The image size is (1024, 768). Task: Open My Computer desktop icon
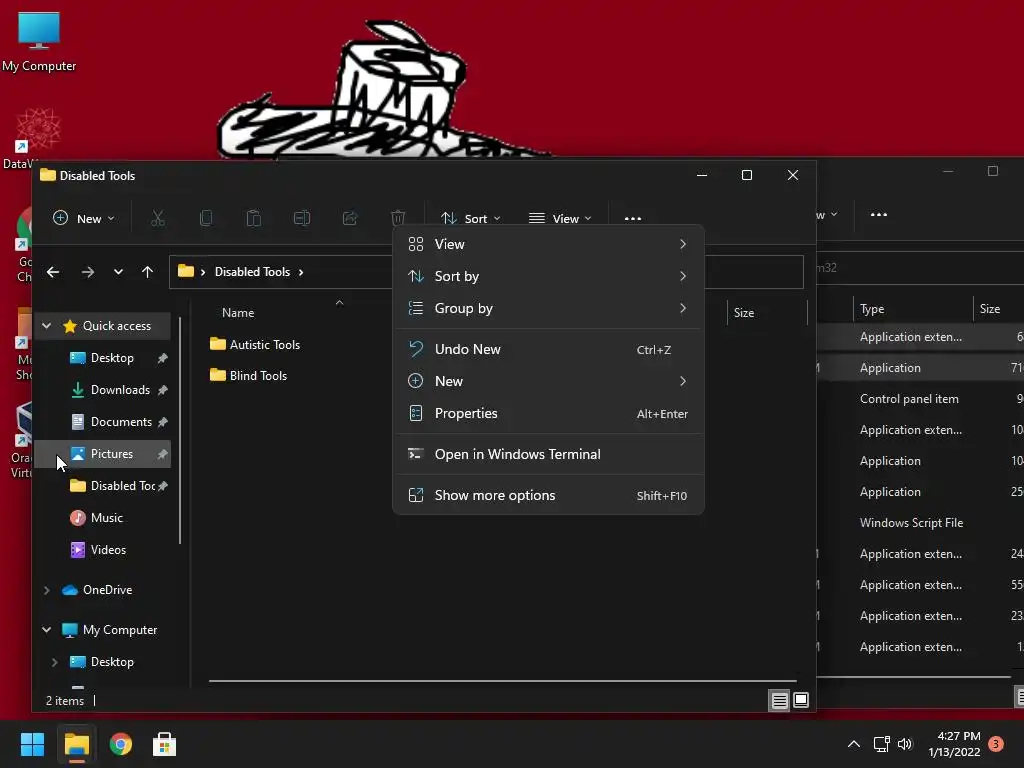(x=39, y=42)
